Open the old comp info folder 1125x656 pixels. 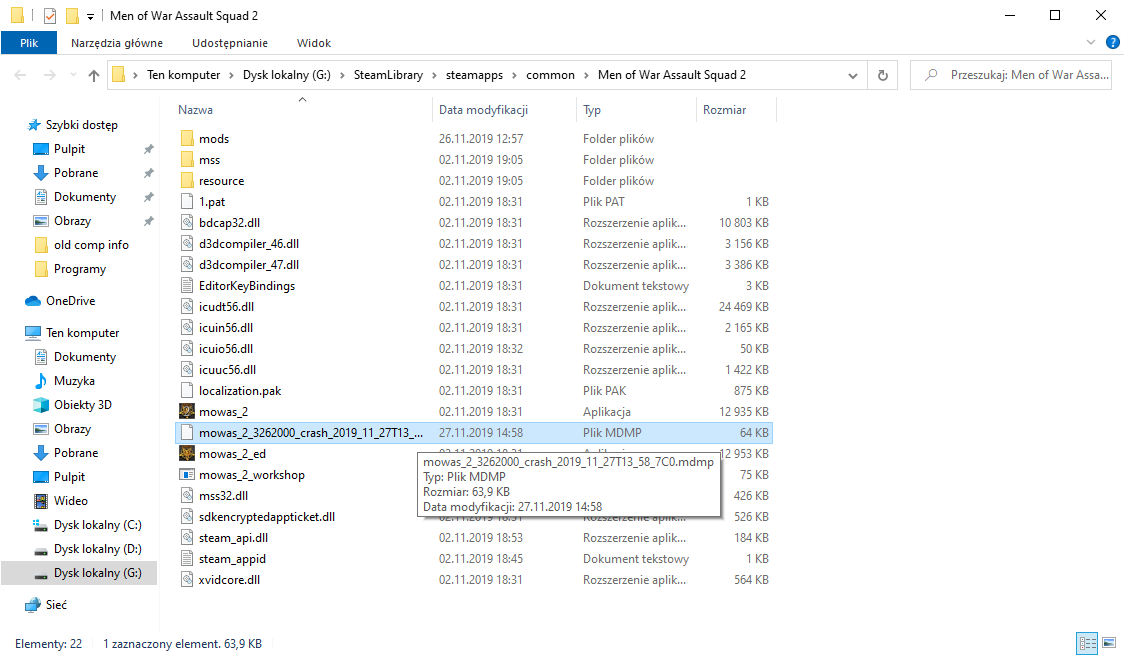(x=91, y=245)
